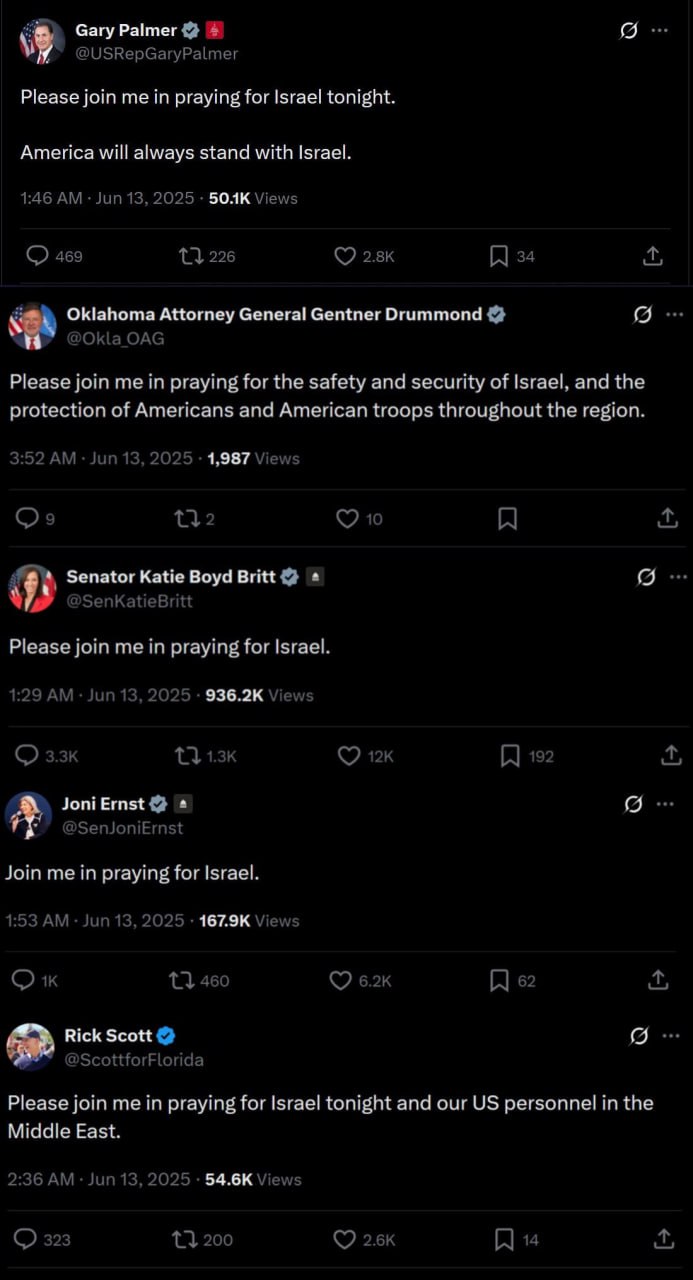
Task: Share Senator Katie Boyd Britt's post
Action: 671,756
